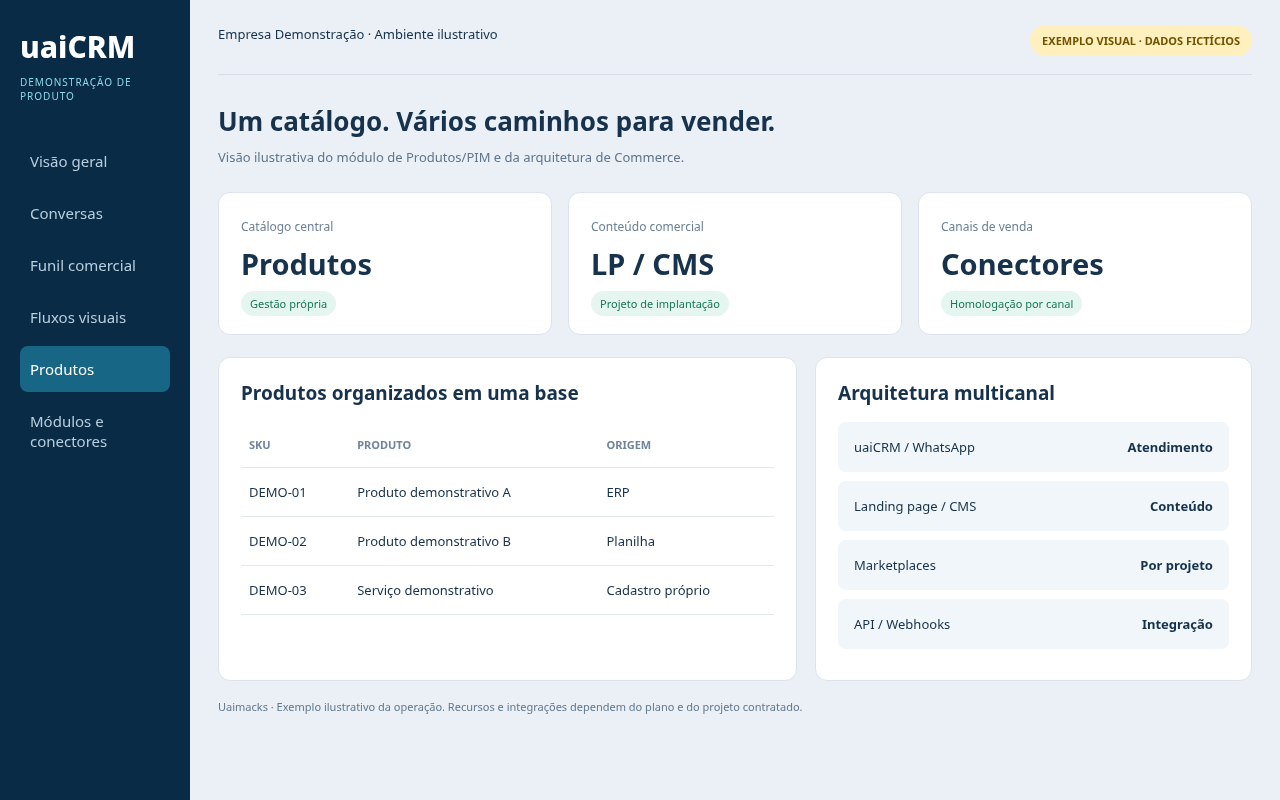1280x800 pixels.
Task: Click the Projeto de implantação tag
Action: 660,304
